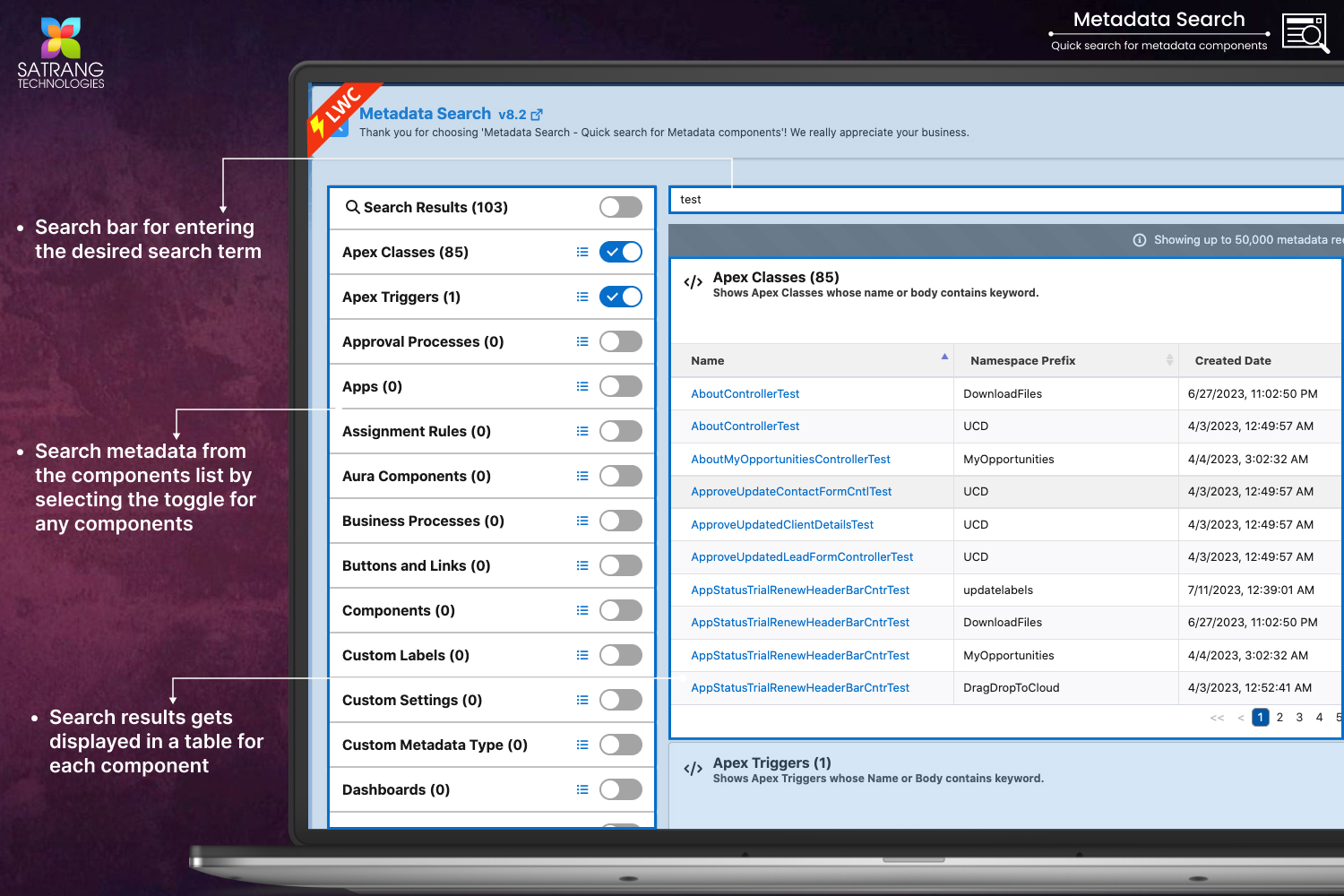Open list icon for Custom Labels row
Image resolution: width=1344 pixels, height=896 pixels.
(x=582, y=655)
